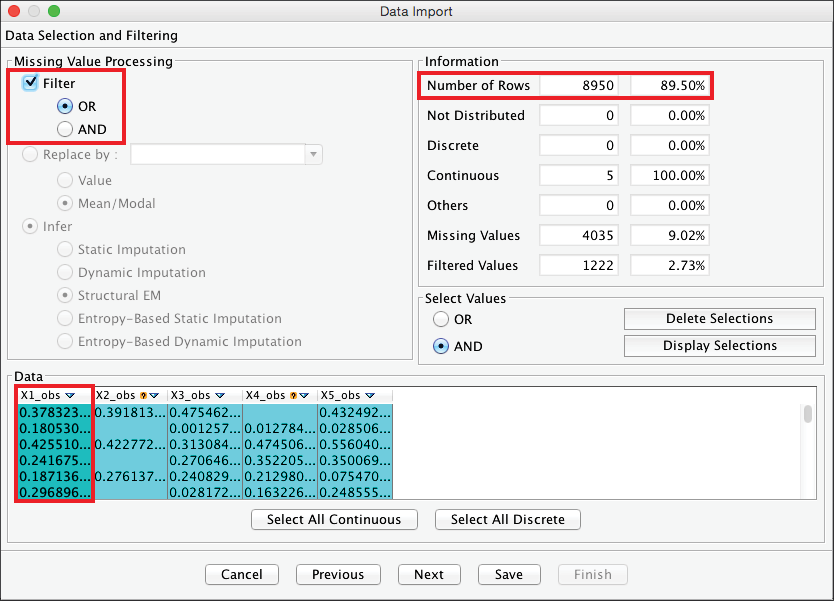This screenshot has width=834, height=601.
Task: Click the Number of Rows value field
Action: [584, 86]
